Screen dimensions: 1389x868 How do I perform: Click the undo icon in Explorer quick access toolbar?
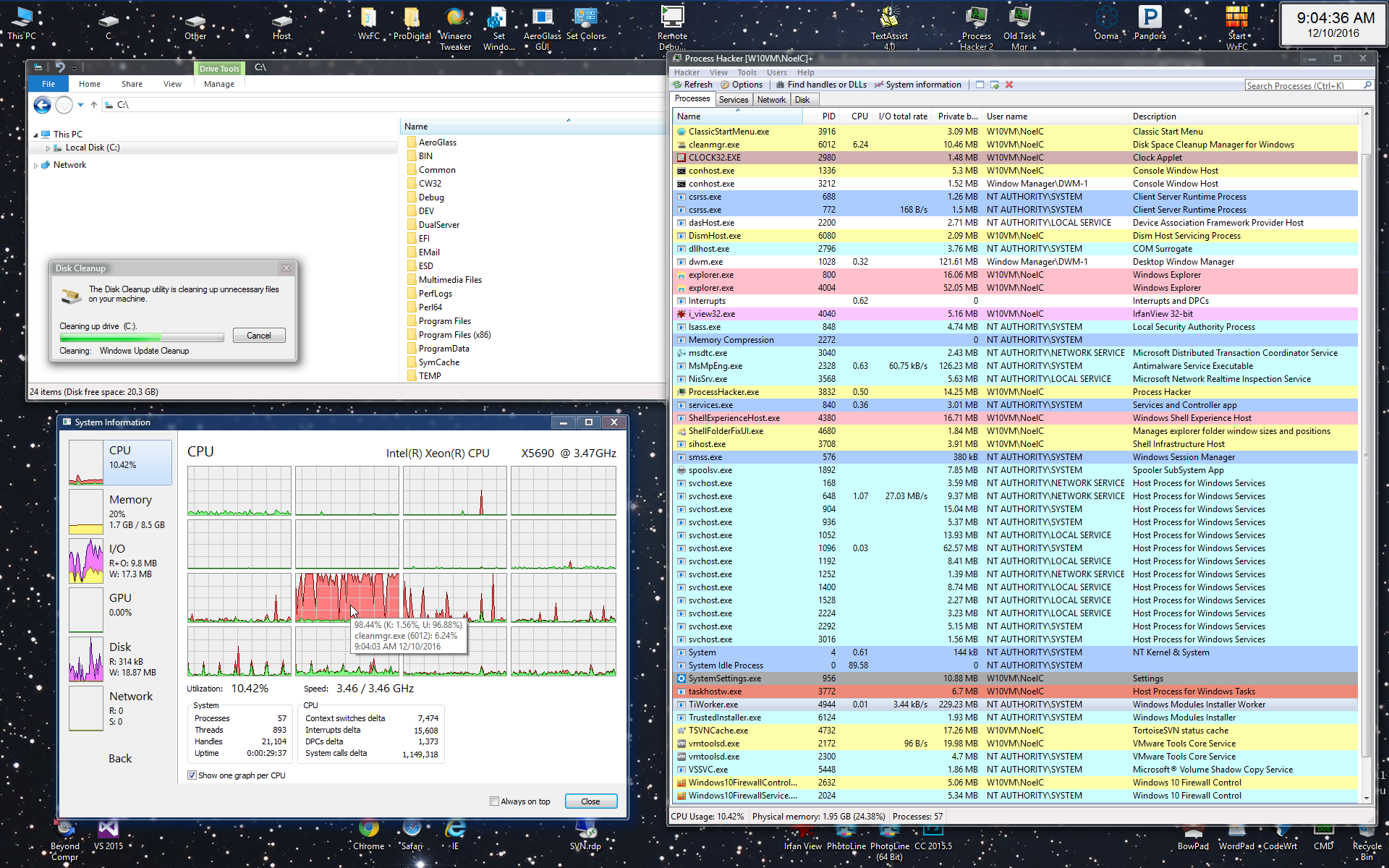point(60,67)
